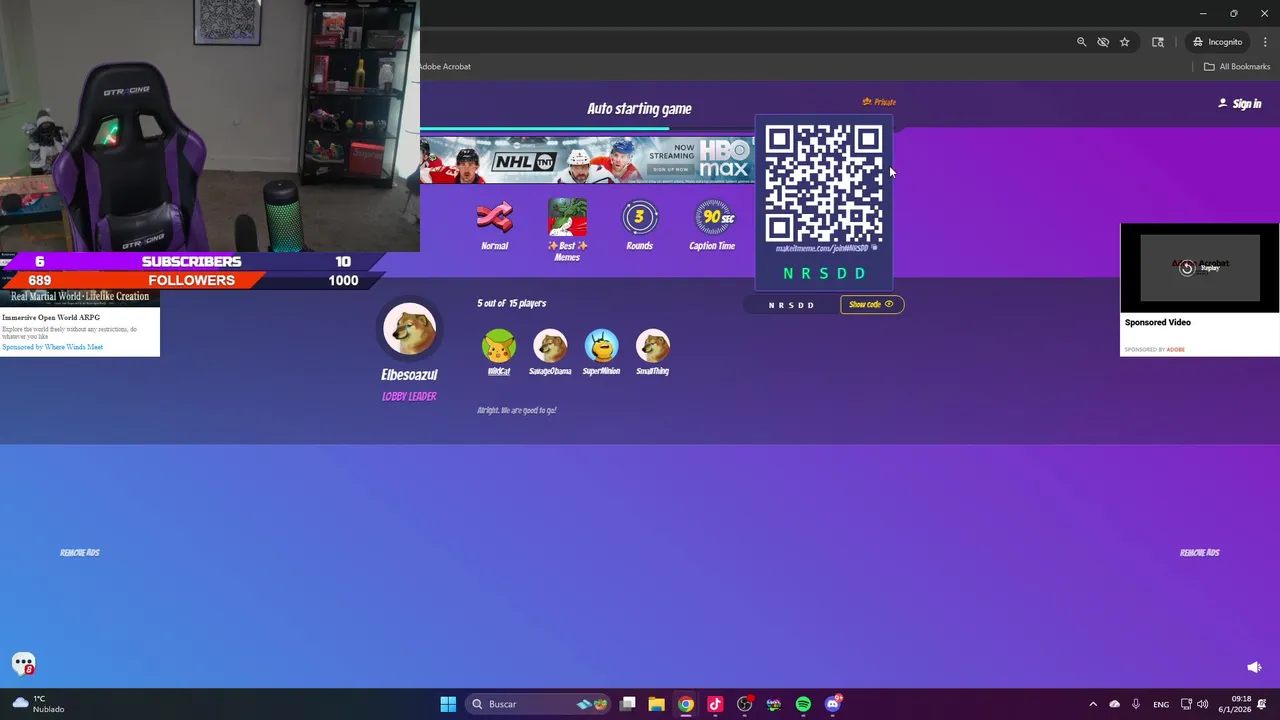Click right Remove Ads link
Image resolution: width=1280 pixels, height=720 pixels.
(x=1199, y=552)
